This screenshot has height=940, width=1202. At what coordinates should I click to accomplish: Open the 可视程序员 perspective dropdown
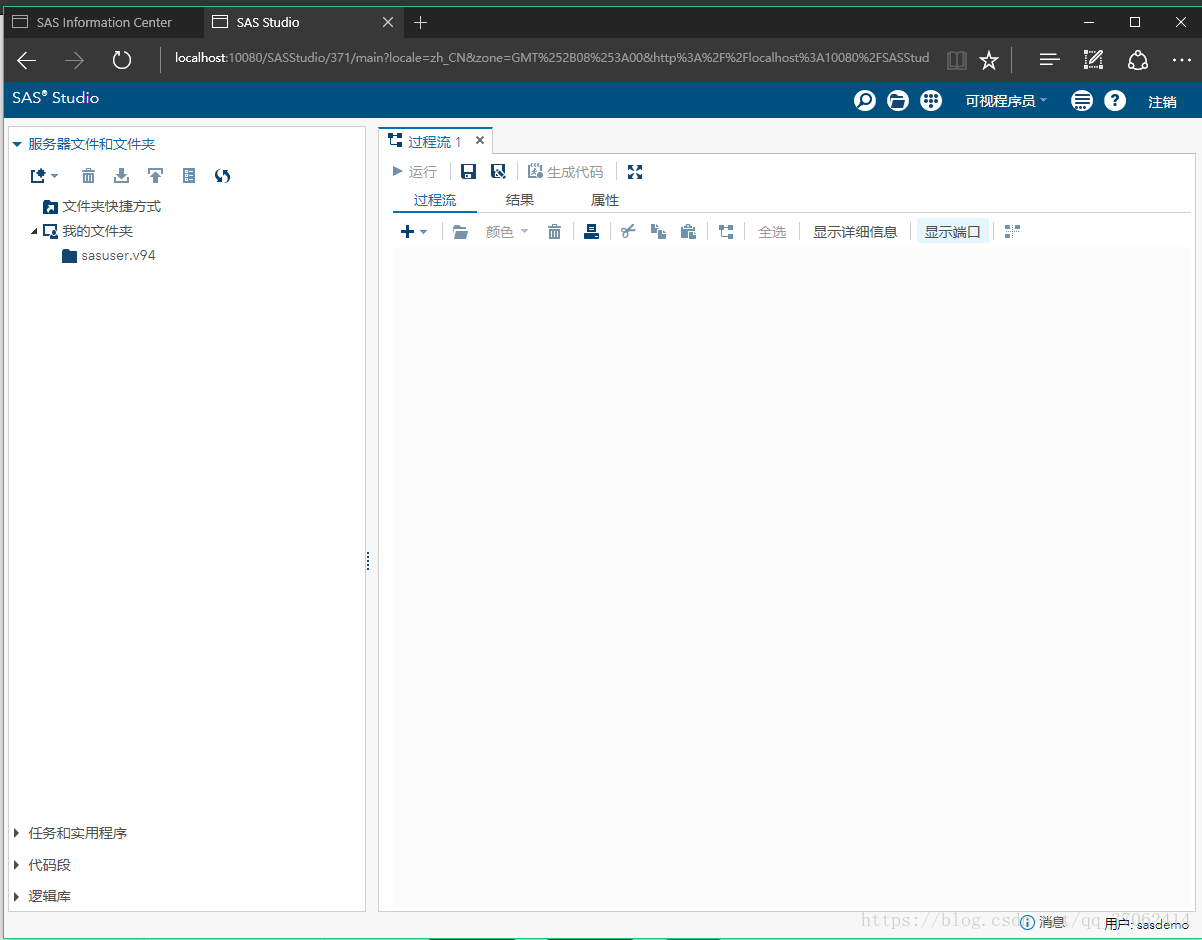point(1006,101)
